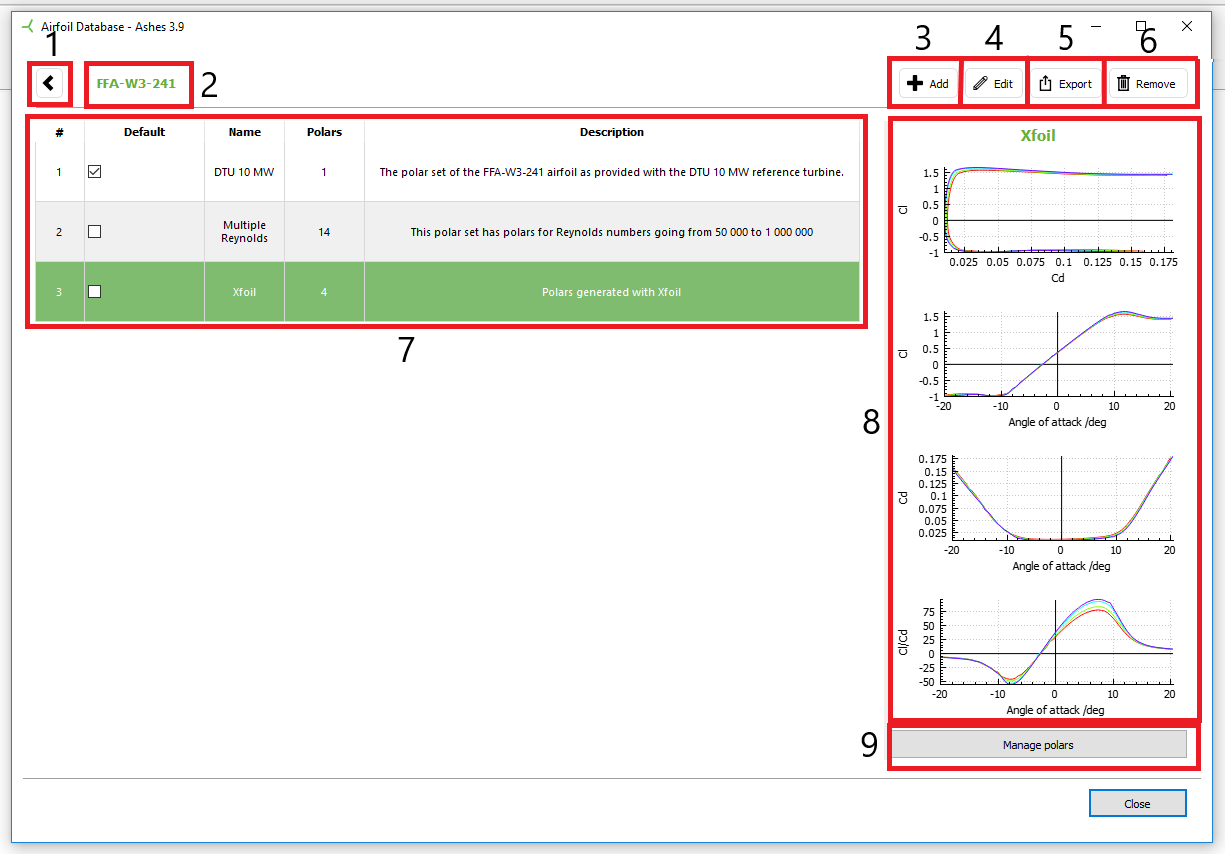This screenshot has width=1225, height=854.
Task: Check Default box for Multiple Reynolds
Action: pyautogui.click(x=95, y=232)
